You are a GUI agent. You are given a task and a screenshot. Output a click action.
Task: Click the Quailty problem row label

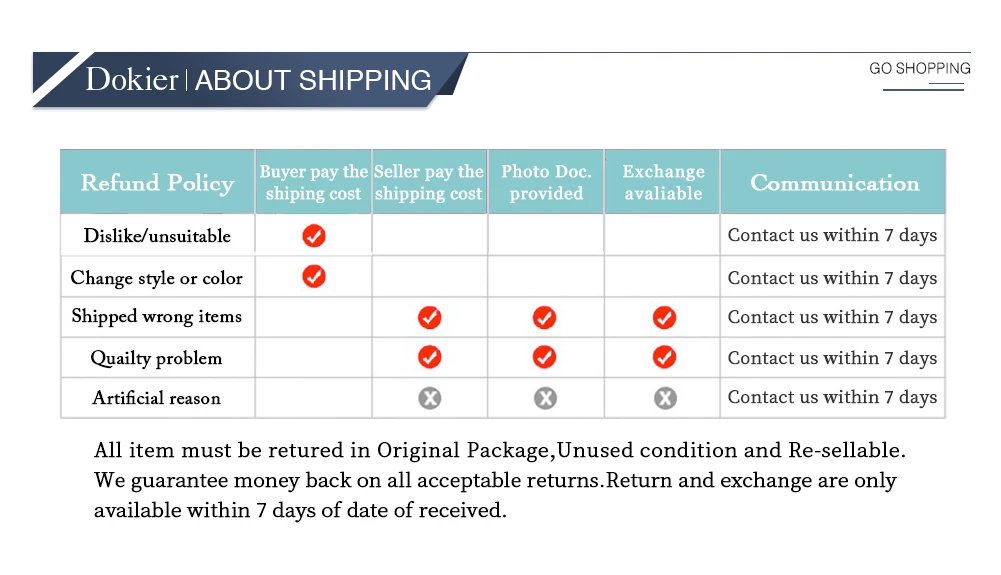pyautogui.click(x=156, y=358)
